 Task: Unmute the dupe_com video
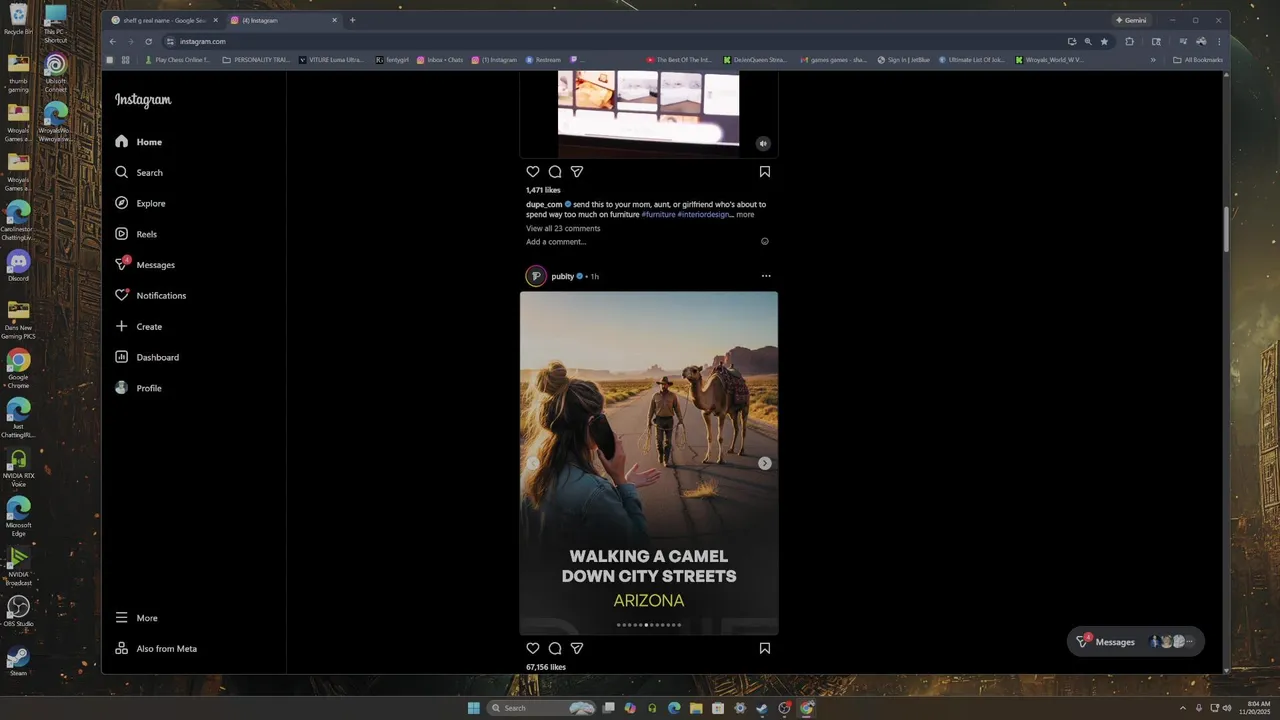[763, 143]
